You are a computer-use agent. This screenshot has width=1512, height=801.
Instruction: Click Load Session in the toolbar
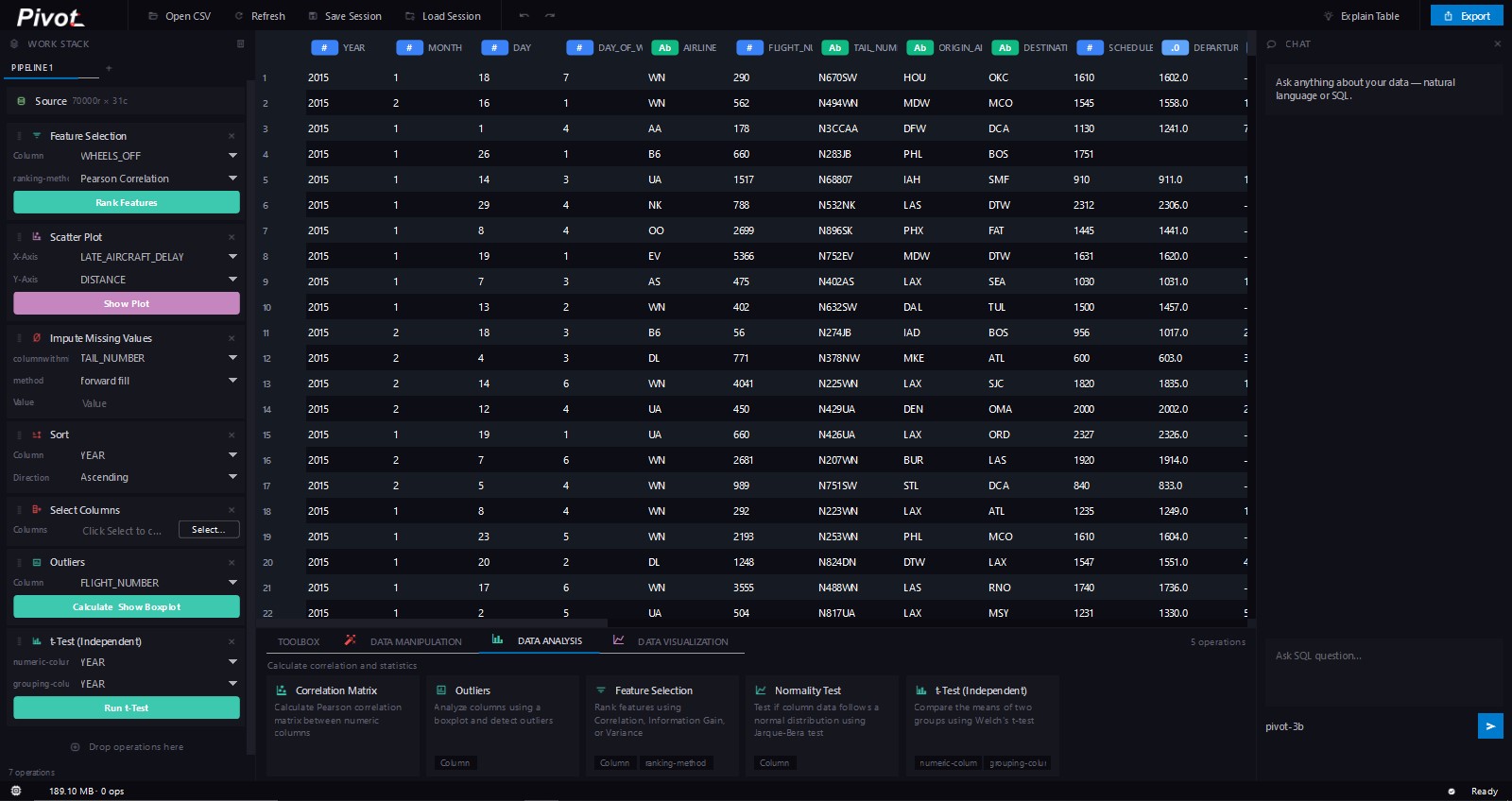[x=443, y=16]
